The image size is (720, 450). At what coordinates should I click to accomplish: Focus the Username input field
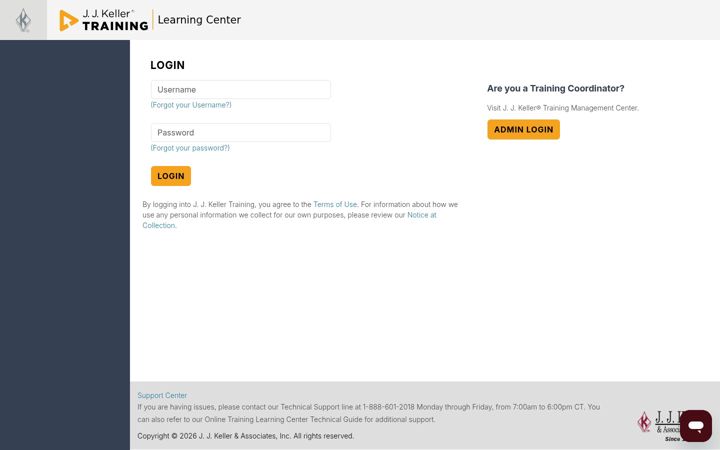click(x=241, y=90)
